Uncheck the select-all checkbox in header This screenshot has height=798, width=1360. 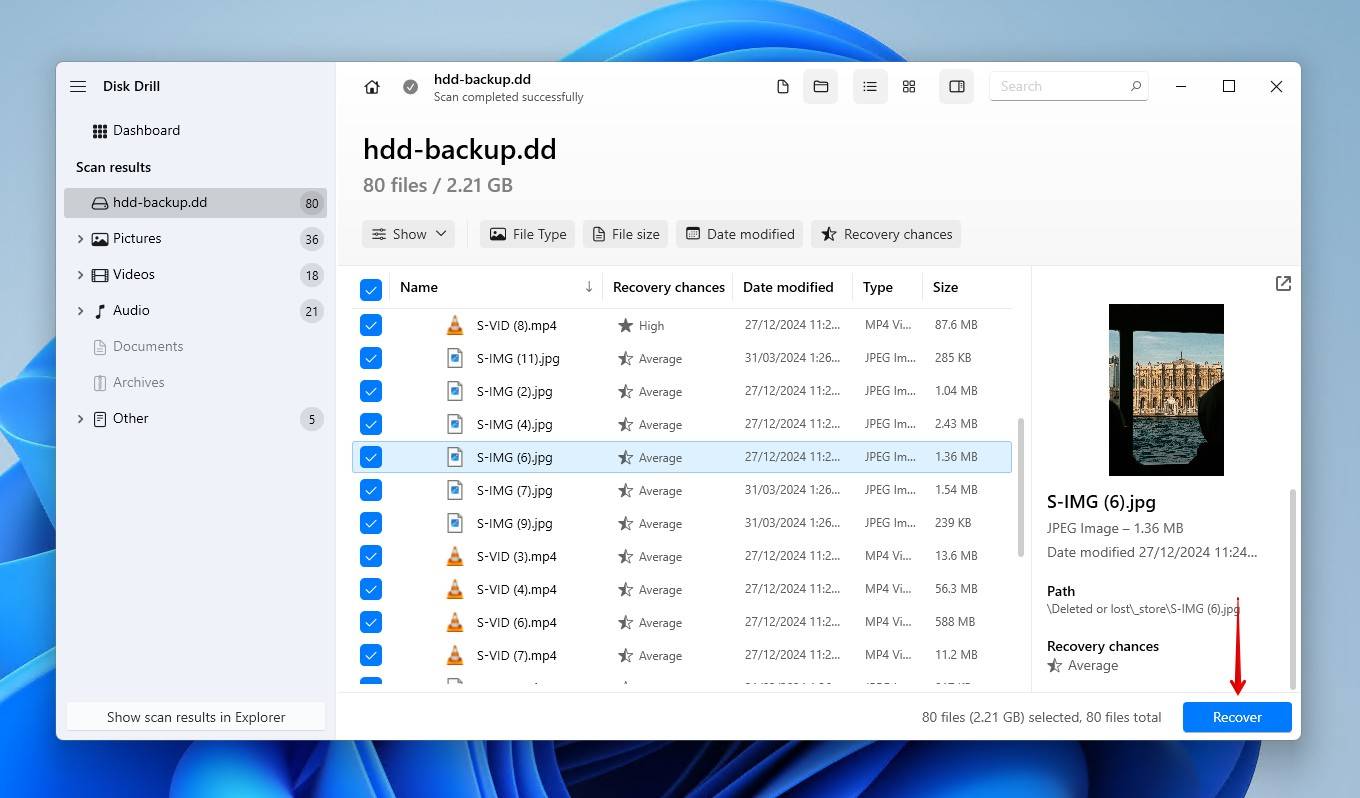point(371,289)
